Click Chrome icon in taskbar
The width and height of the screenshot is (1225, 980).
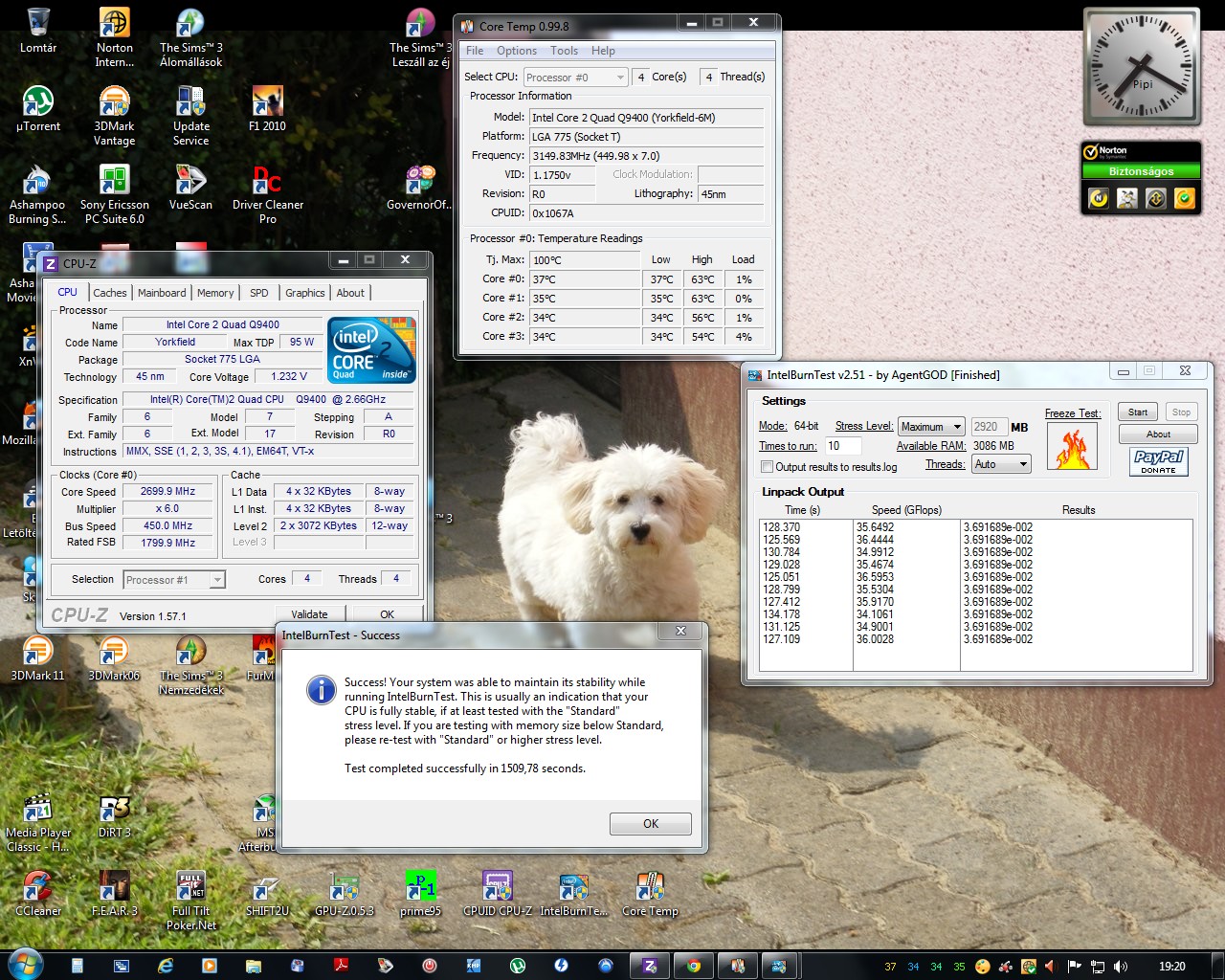pos(694,966)
